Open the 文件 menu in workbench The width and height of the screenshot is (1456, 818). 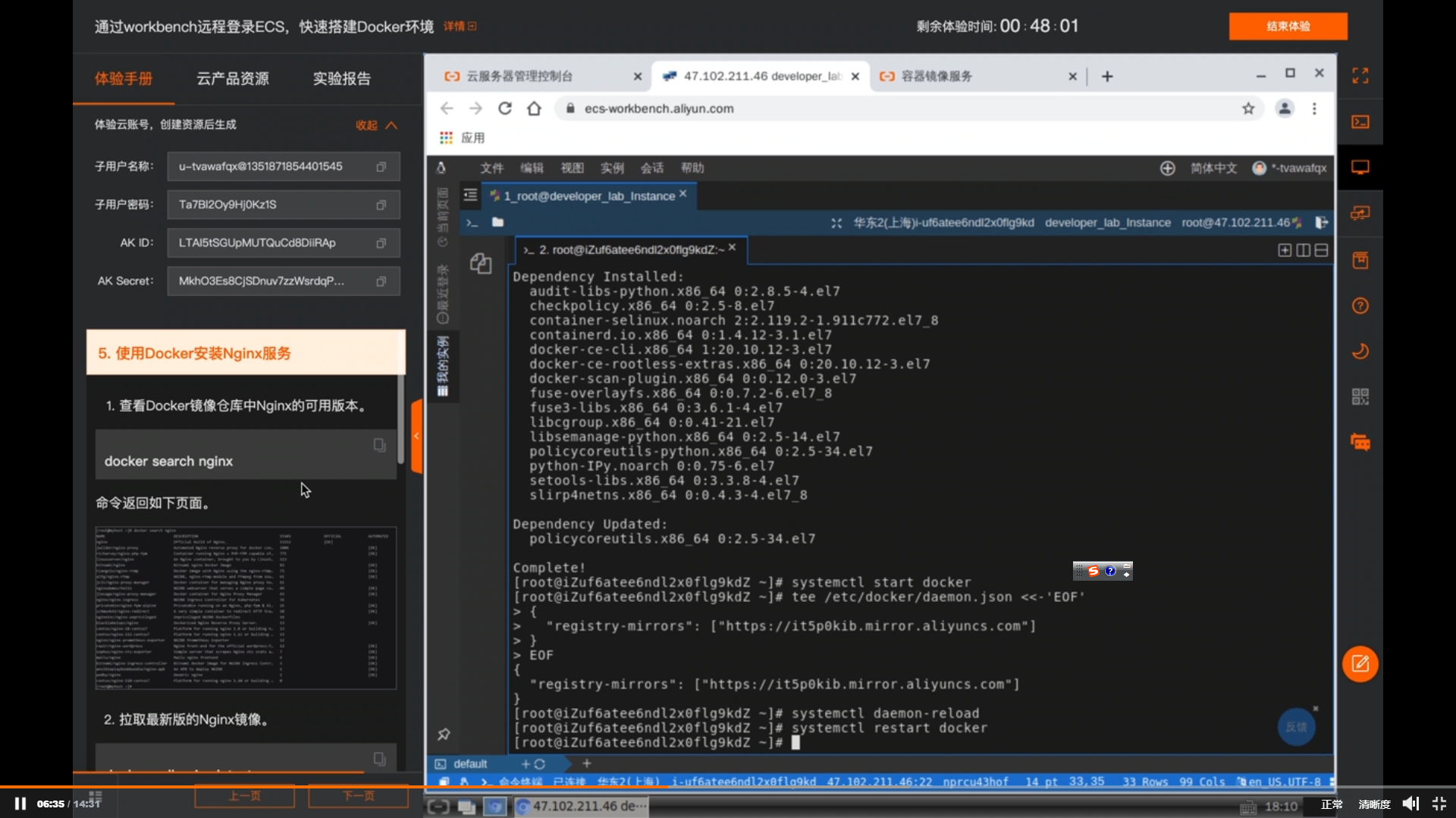pyautogui.click(x=491, y=168)
